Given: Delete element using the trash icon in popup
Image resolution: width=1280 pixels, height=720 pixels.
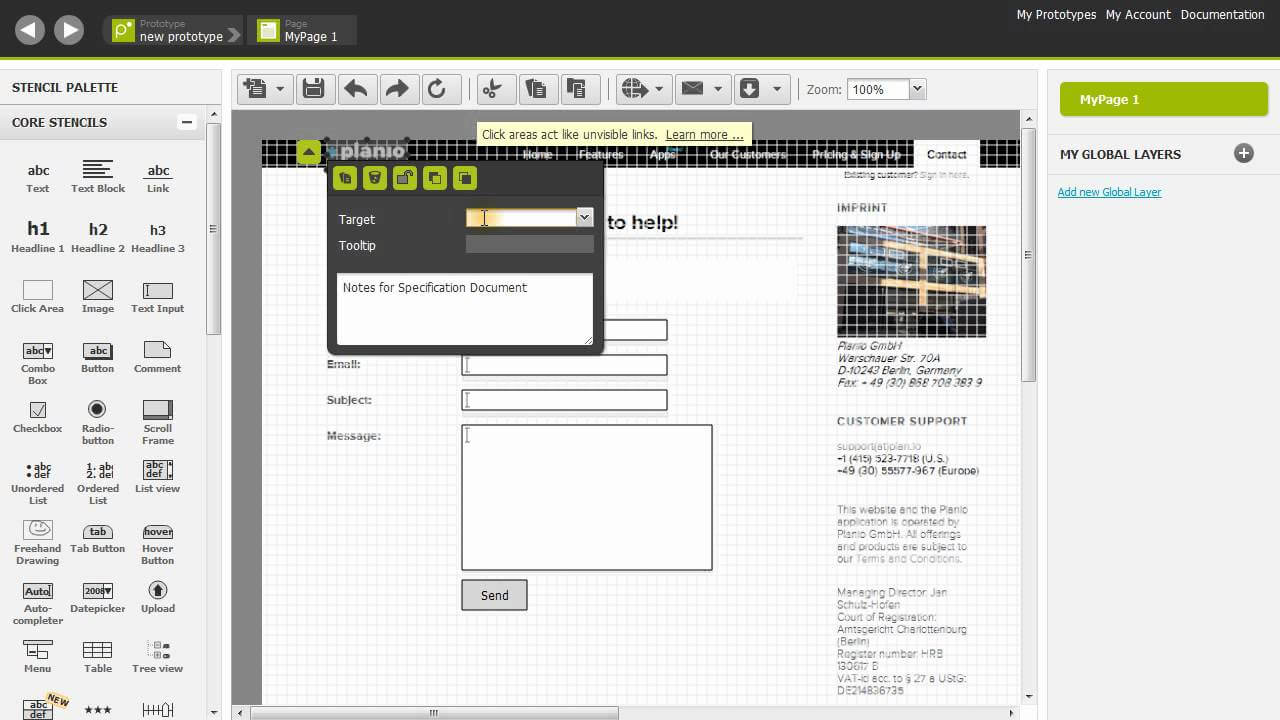Looking at the screenshot, I should (x=374, y=178).
